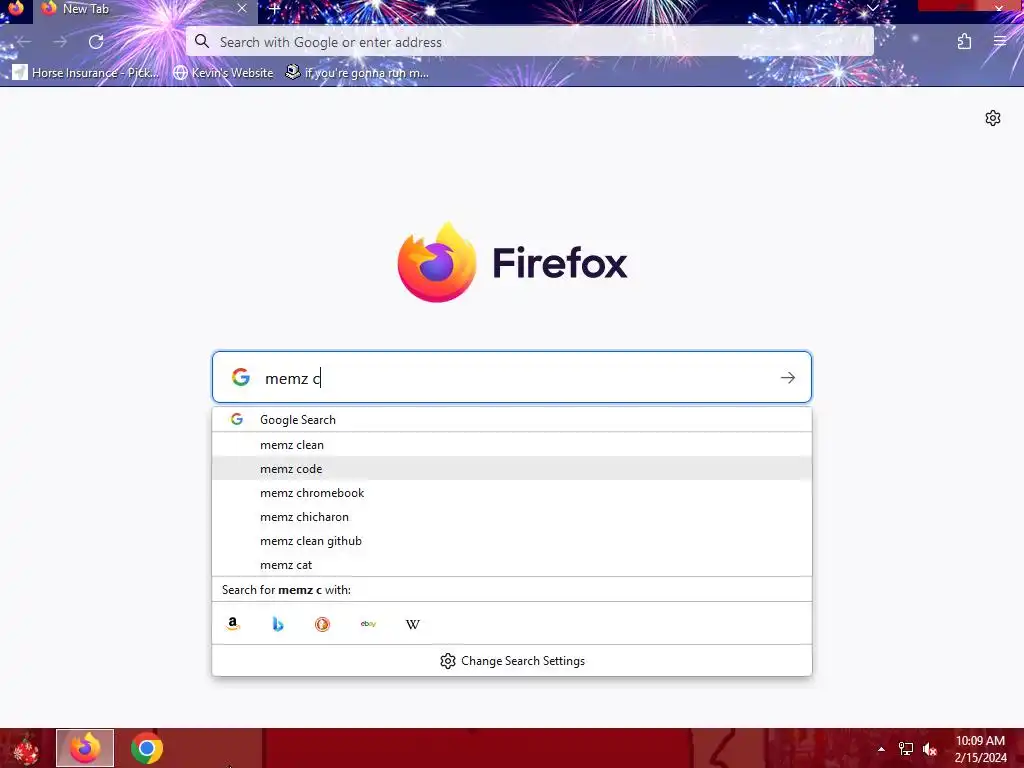Viewport: 1024px width, 768px height.
Task: Open the taskbar clock and date
Action: coord(980,749)
